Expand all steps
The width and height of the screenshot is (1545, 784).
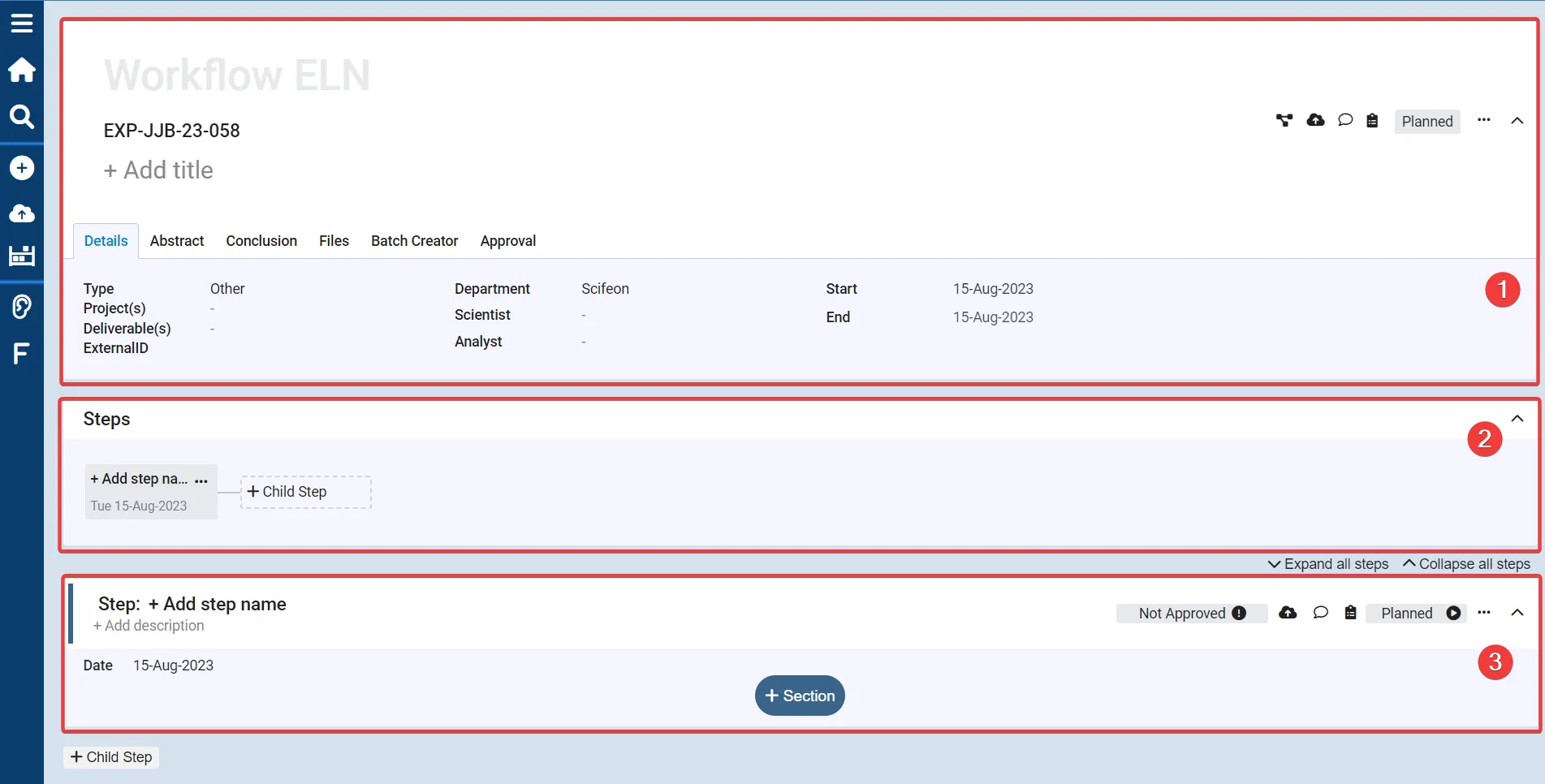(1328, 564)
